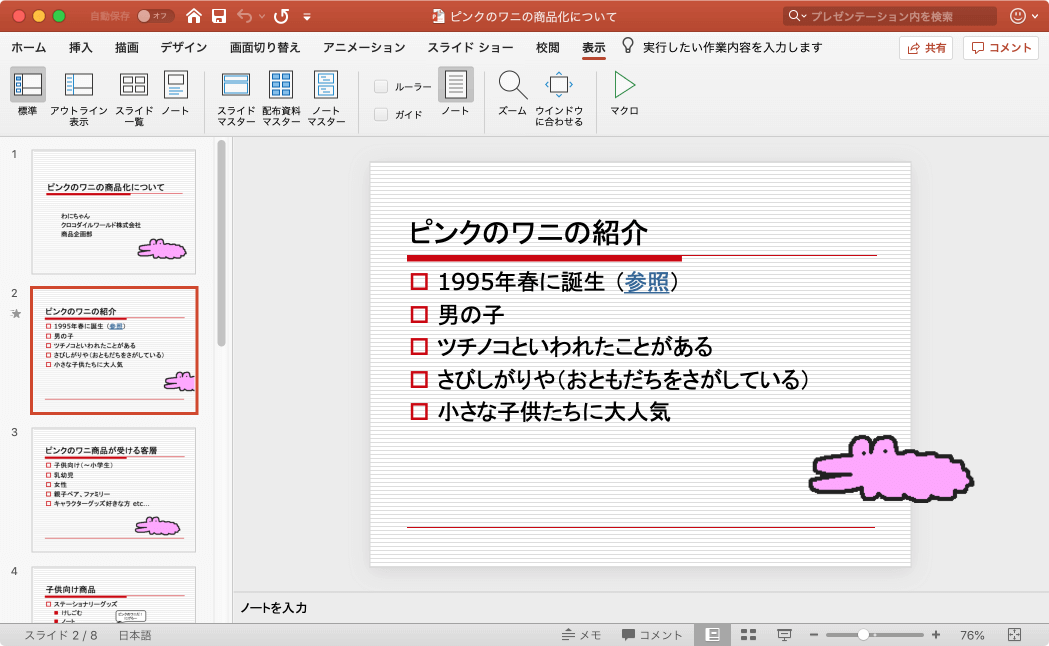Select slide 4 thumbnail 子供向け商品
The image size is (1049, 646).
point(114,595)
